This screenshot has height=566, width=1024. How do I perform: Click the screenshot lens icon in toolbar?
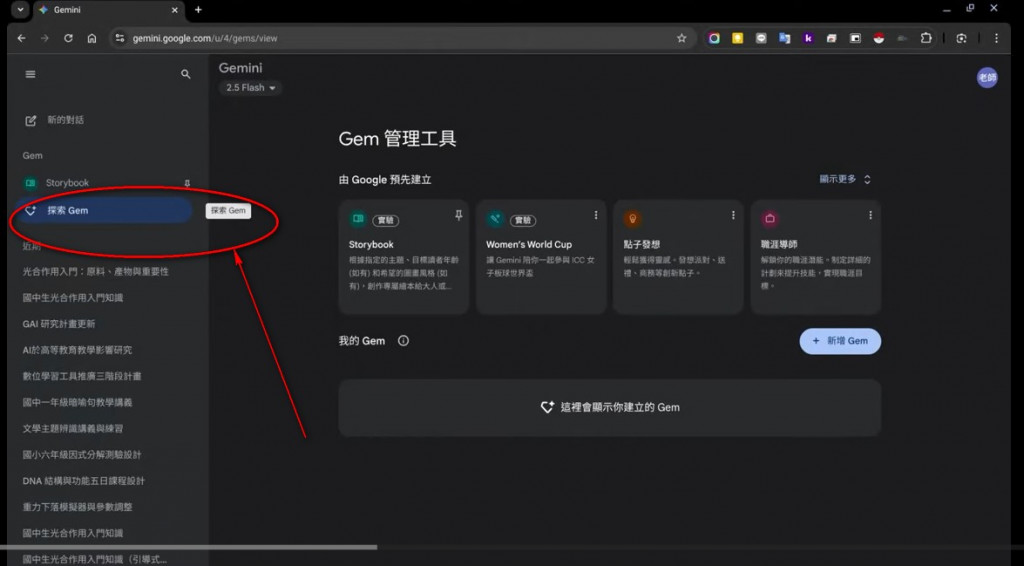coord(961,39)
